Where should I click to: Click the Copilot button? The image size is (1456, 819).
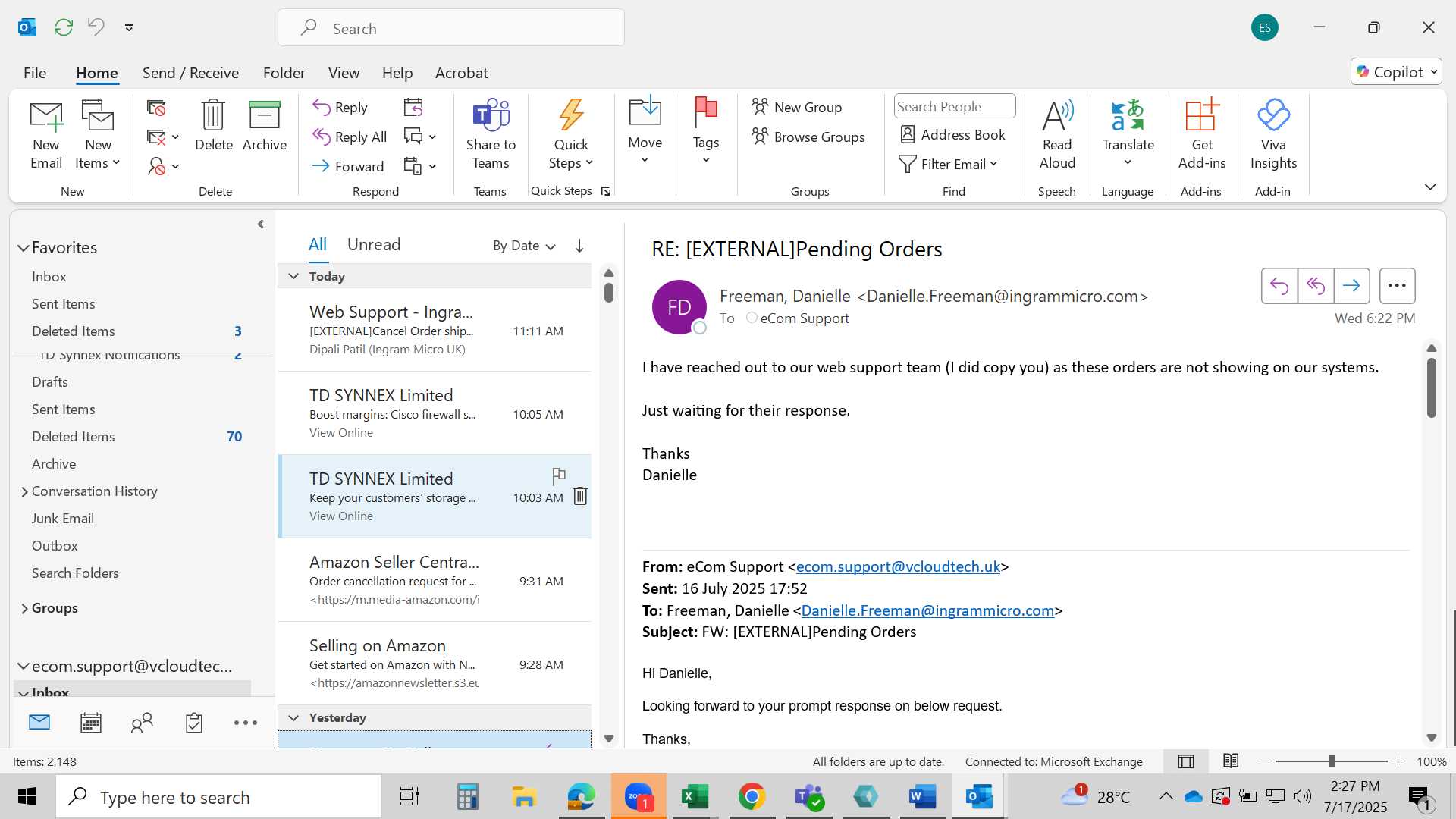1396,72
